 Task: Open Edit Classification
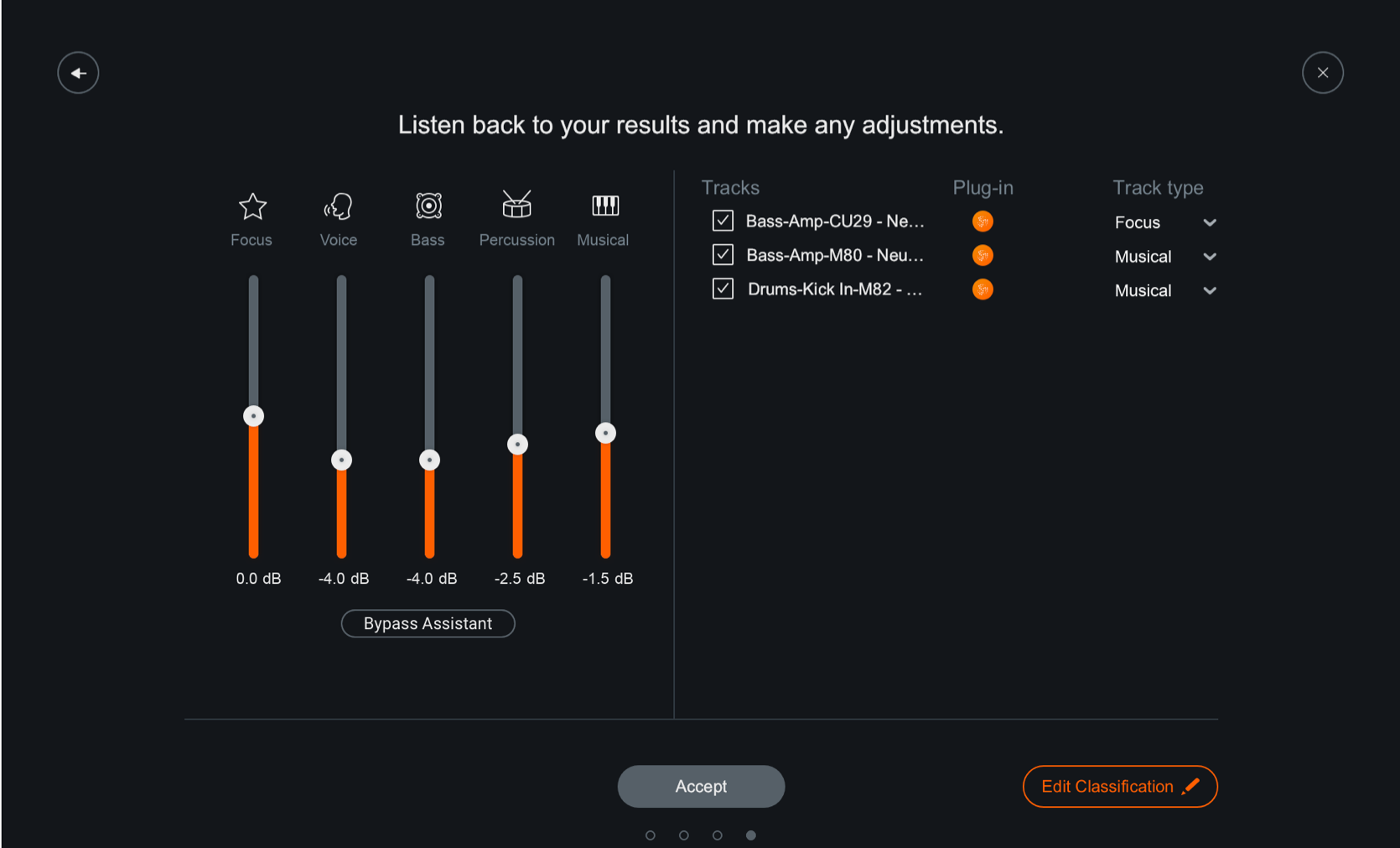point(1120,786)
